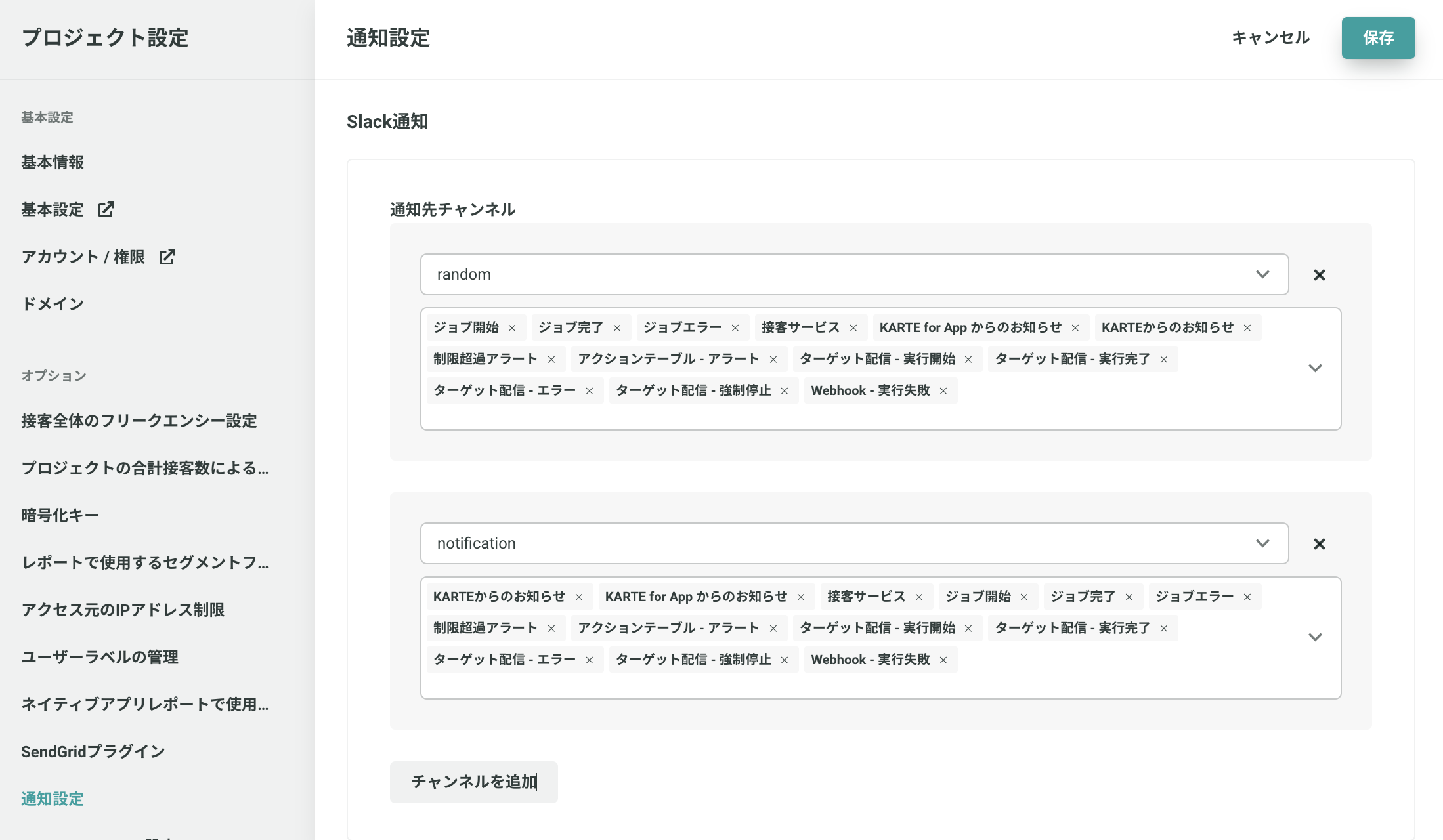Remove ターゲット配信 - 強制停止 tag in random
Image resolution: width=1443 pixels, height=840 pixels.
785,391
